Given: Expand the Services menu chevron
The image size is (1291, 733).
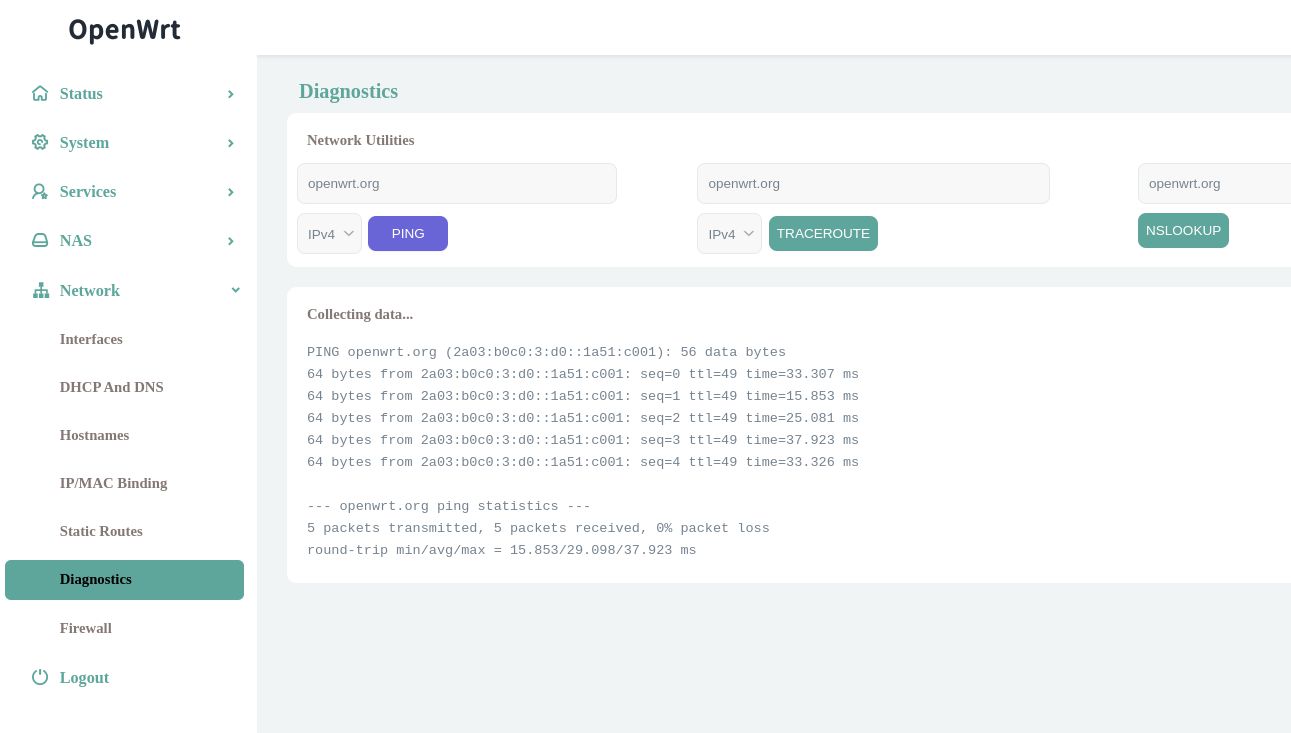Looking at the screenshot, I should click(231, 192).
